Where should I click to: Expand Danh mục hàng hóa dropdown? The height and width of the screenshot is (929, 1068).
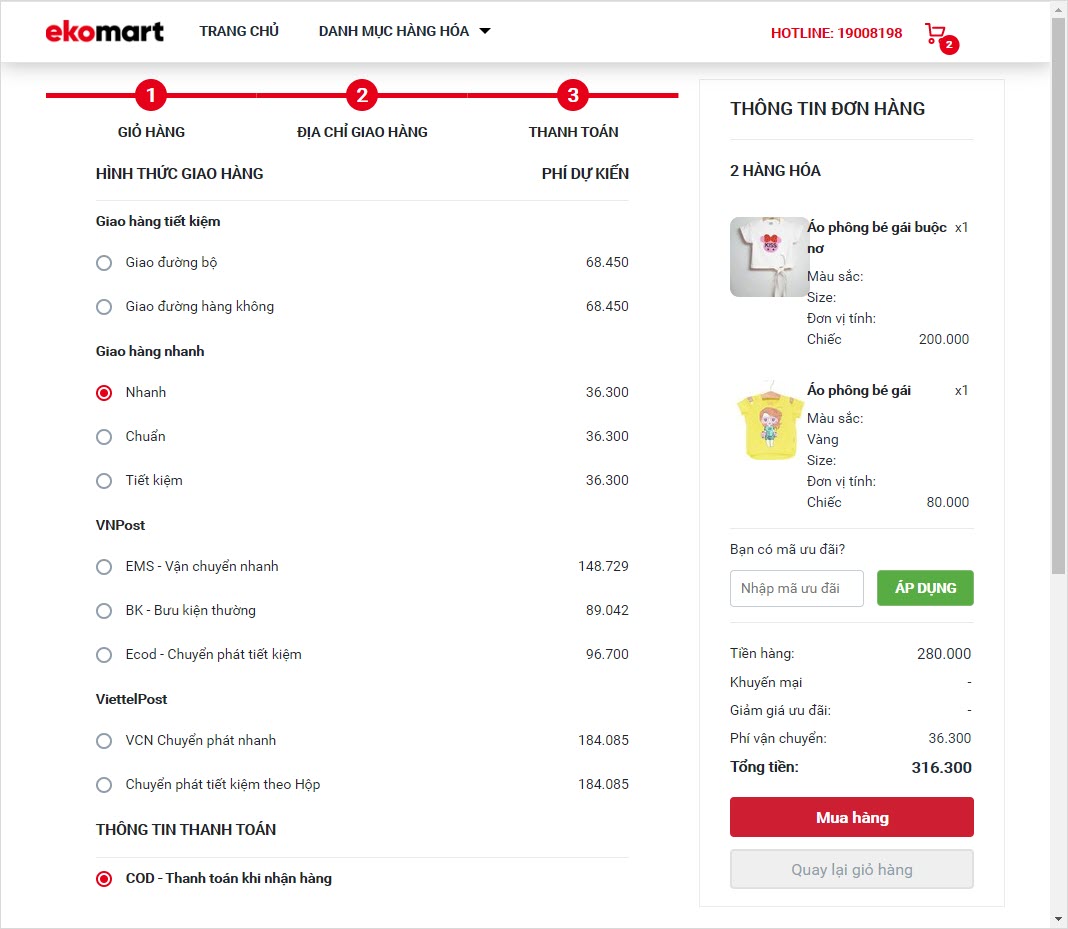(x=404, y=31)
